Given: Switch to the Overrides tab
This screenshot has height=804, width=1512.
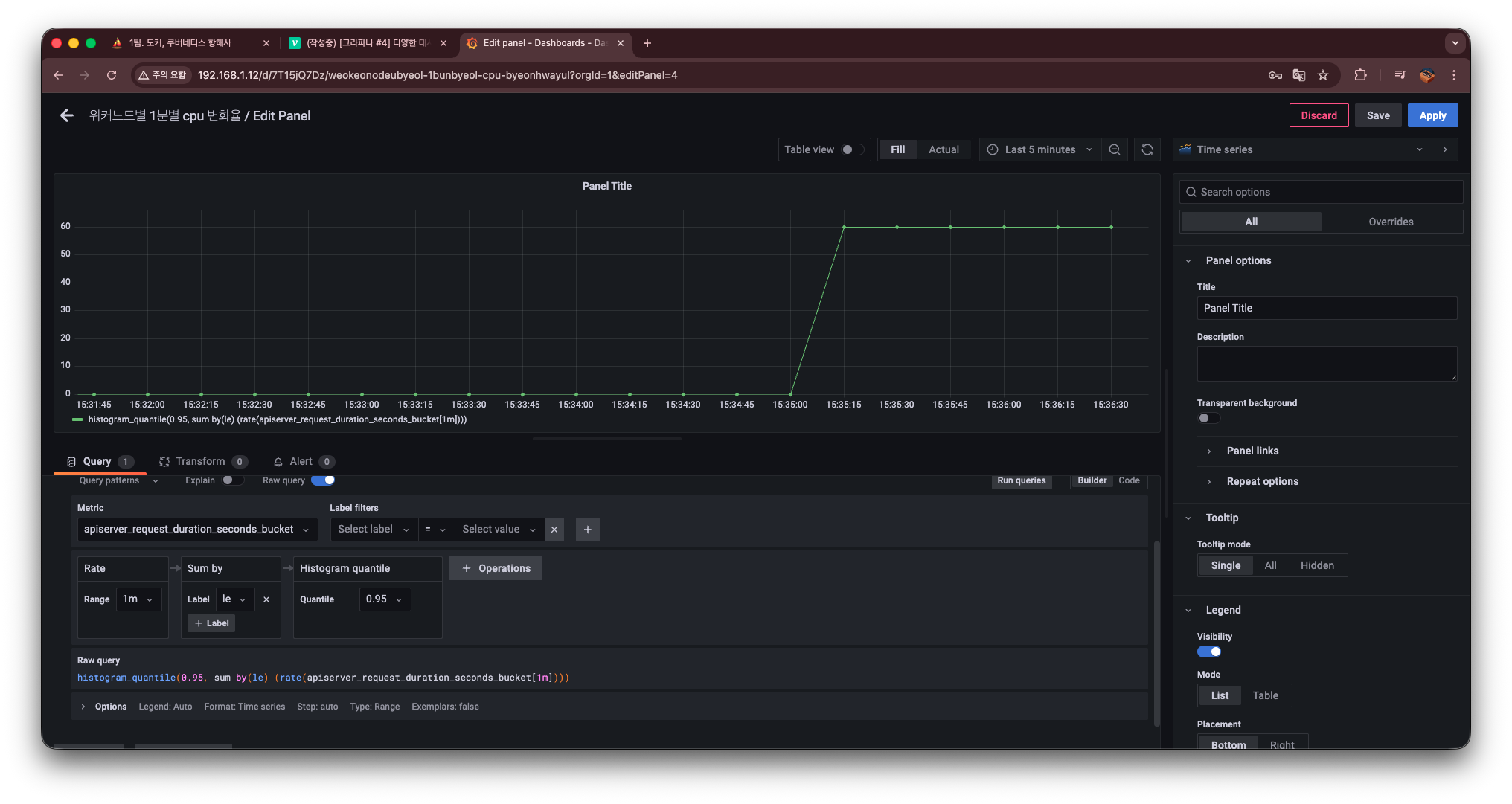Looking at the screenshot, I should [x=1391, y=222].
